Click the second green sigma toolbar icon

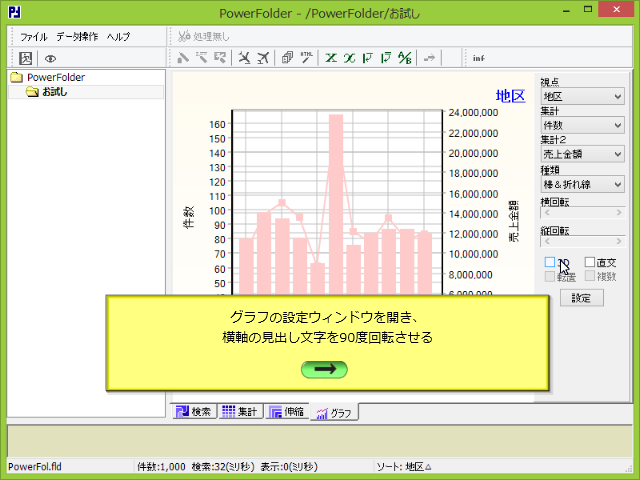tap(349, 58)
